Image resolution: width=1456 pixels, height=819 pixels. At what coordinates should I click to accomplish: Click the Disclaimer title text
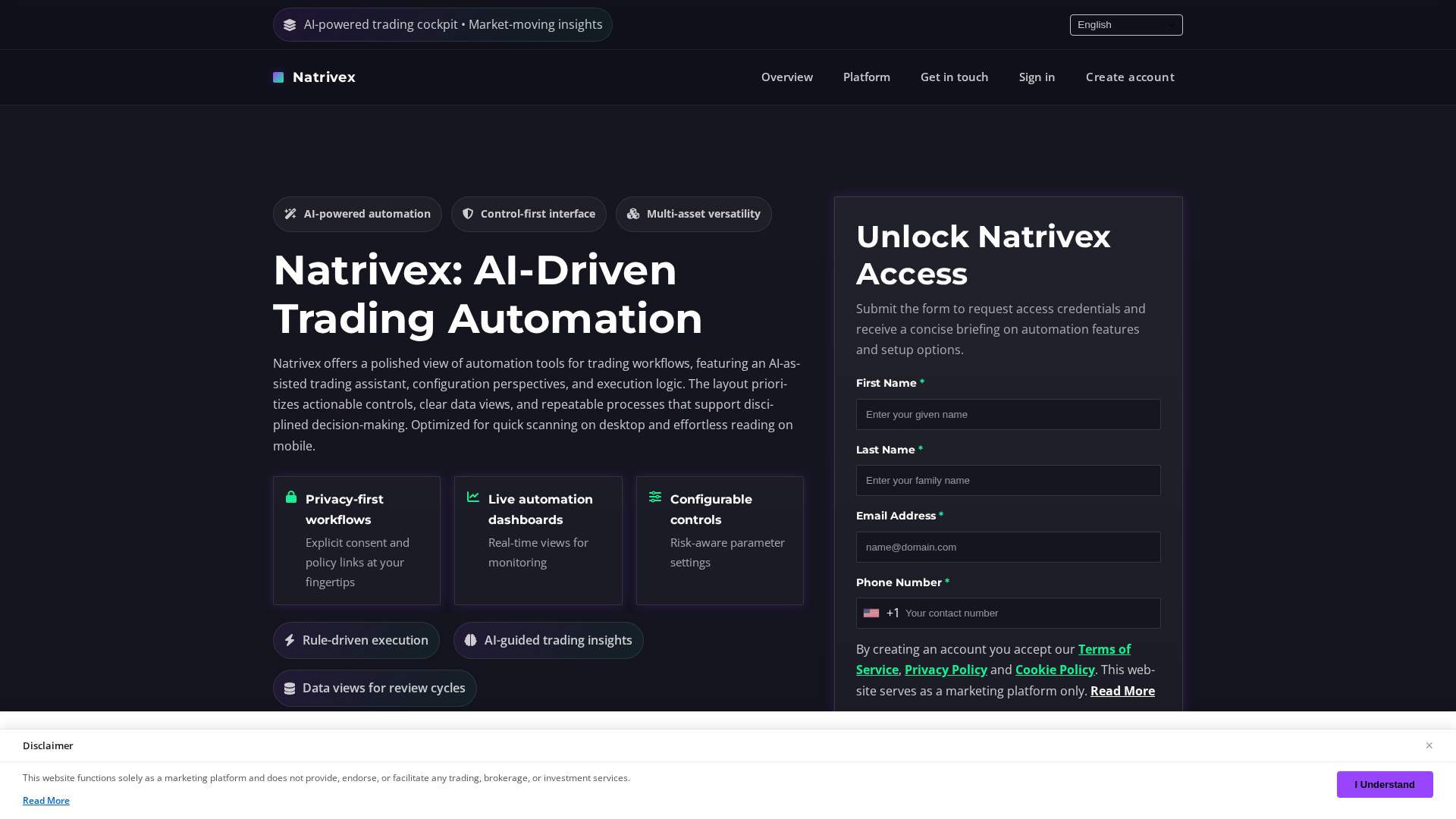(x=48, y=745)
